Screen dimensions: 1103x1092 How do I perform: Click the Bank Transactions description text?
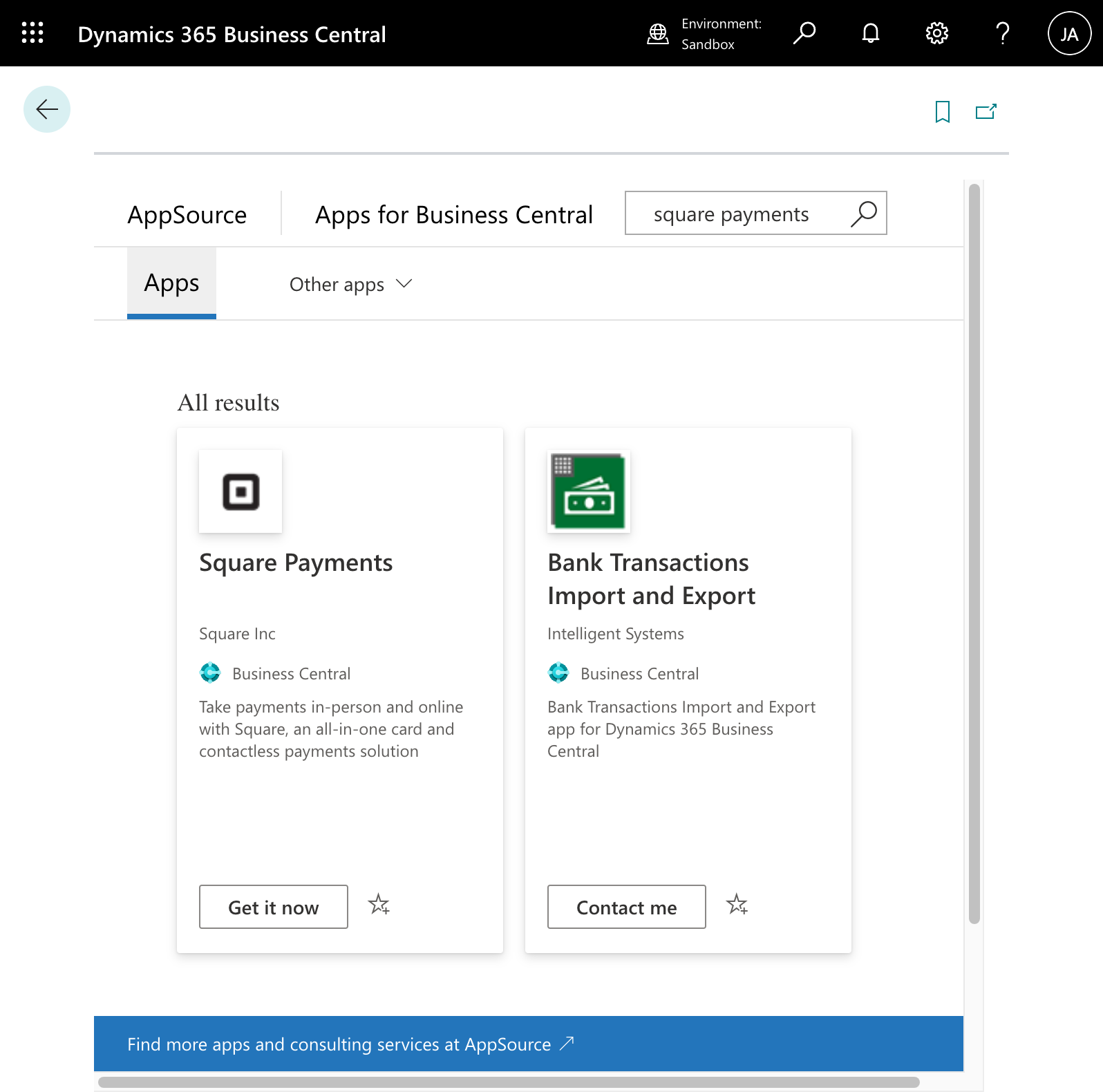point(681,729)
